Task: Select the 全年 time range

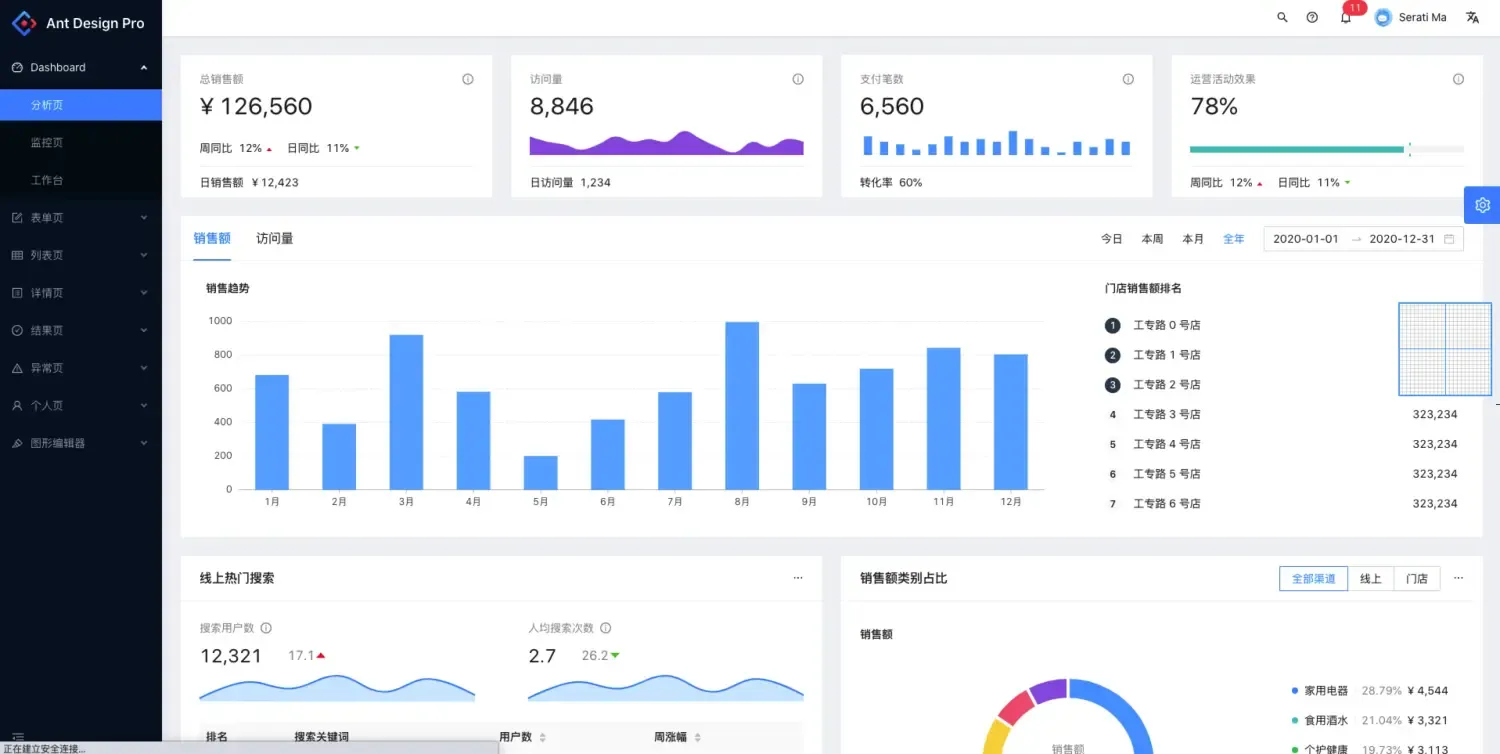Action: point(1233,238)
